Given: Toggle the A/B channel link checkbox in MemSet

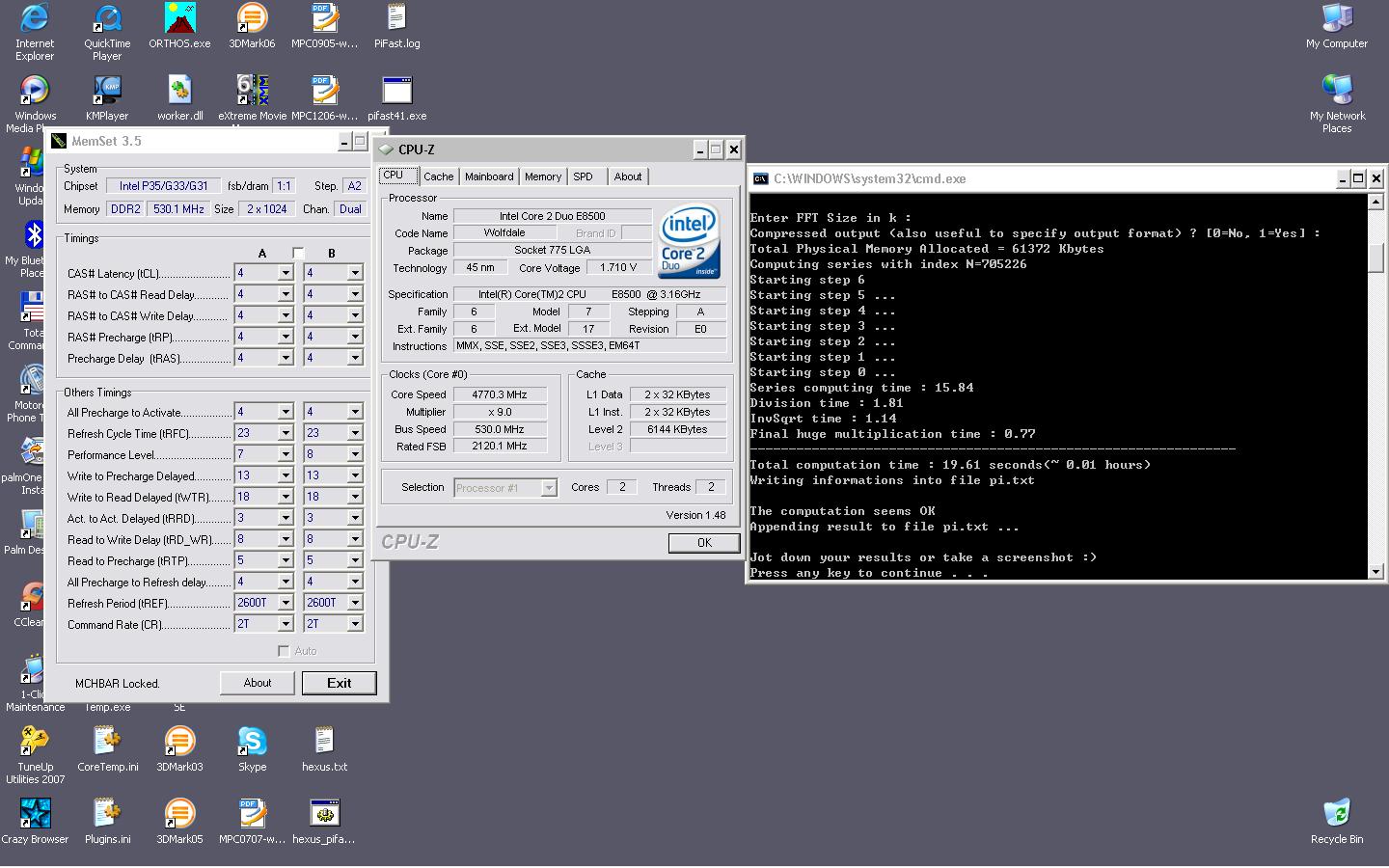Looking at the screenshot, I should point(298,254).
